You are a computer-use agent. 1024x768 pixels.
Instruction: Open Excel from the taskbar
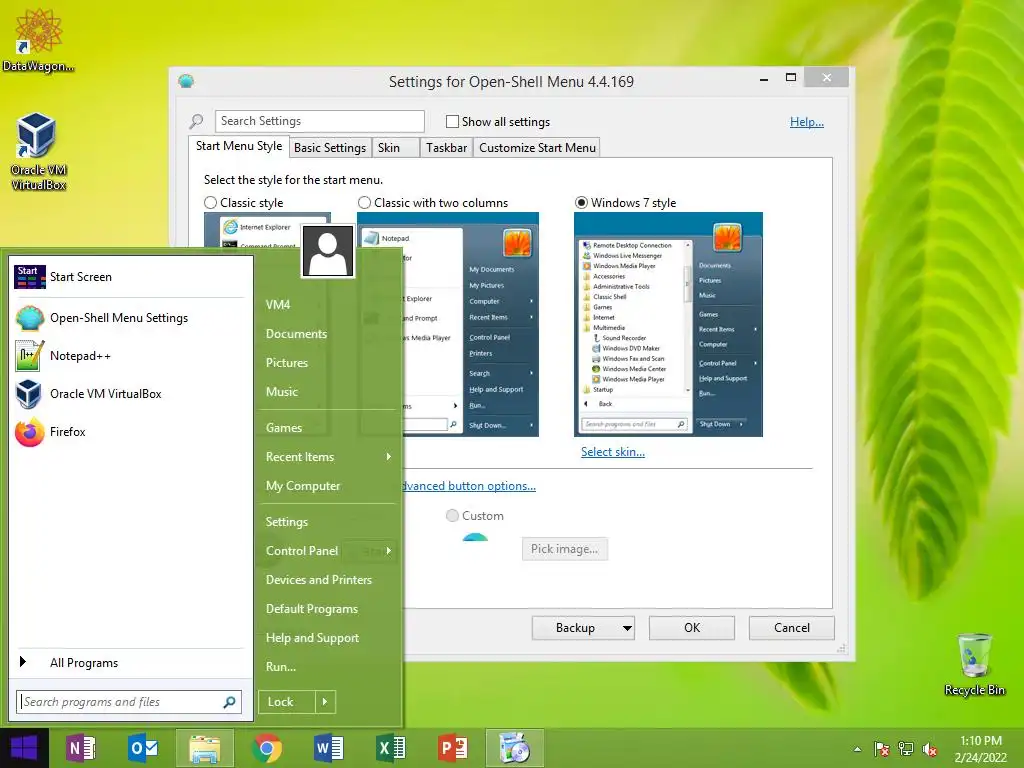click(x=391, y=748)
